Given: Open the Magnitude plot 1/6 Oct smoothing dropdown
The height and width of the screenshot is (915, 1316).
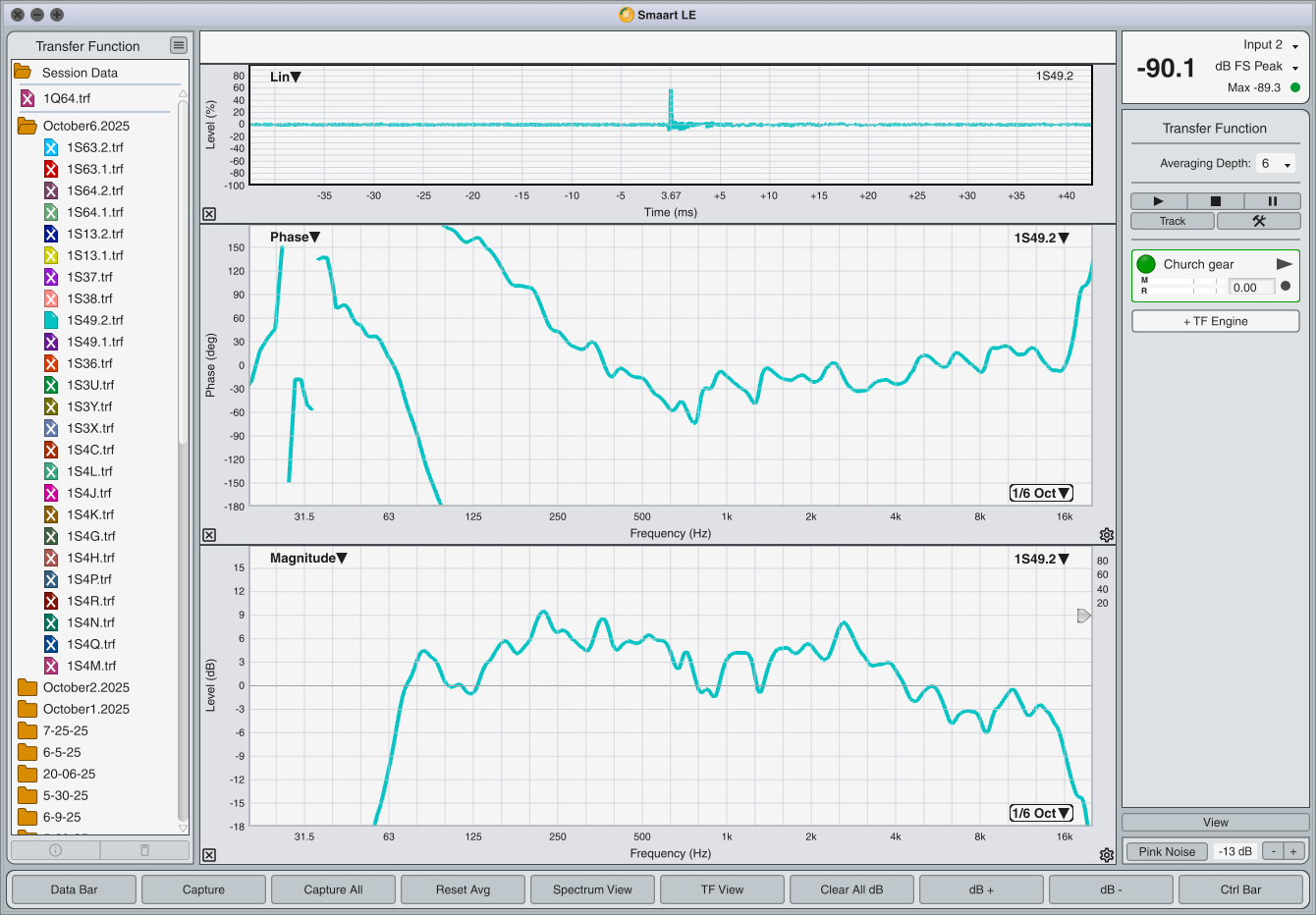Looking at the screenshot, I should [x=1041, y=813].
